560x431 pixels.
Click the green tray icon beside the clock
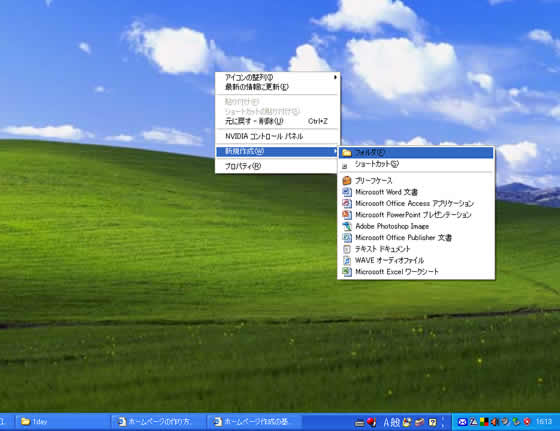coord(516,422)
